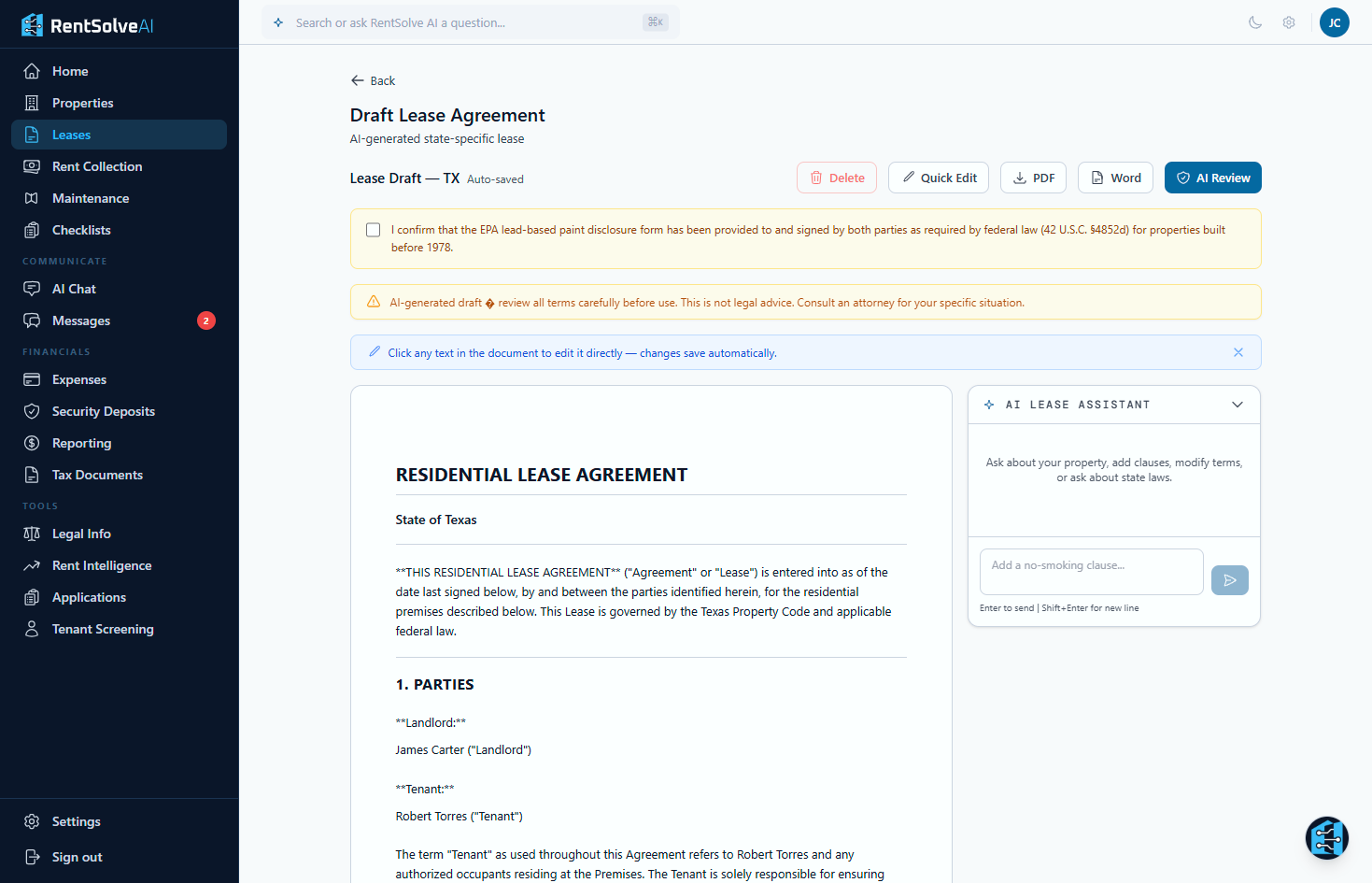The width and height of the screenshot is (1372, 883).
Task: Open the Tax Documents page
Action: 95,474
